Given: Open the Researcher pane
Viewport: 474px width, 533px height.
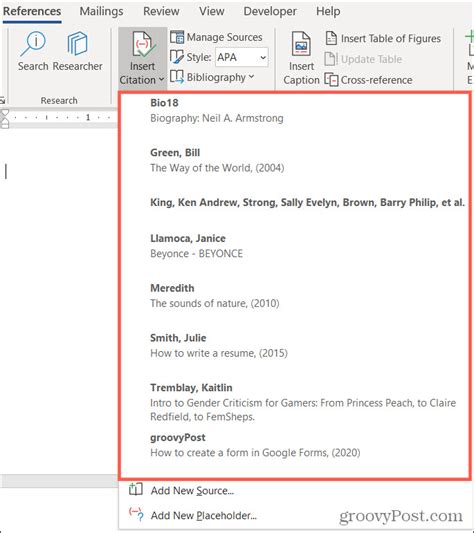Looking at the screenshot, I should point(77,51).
